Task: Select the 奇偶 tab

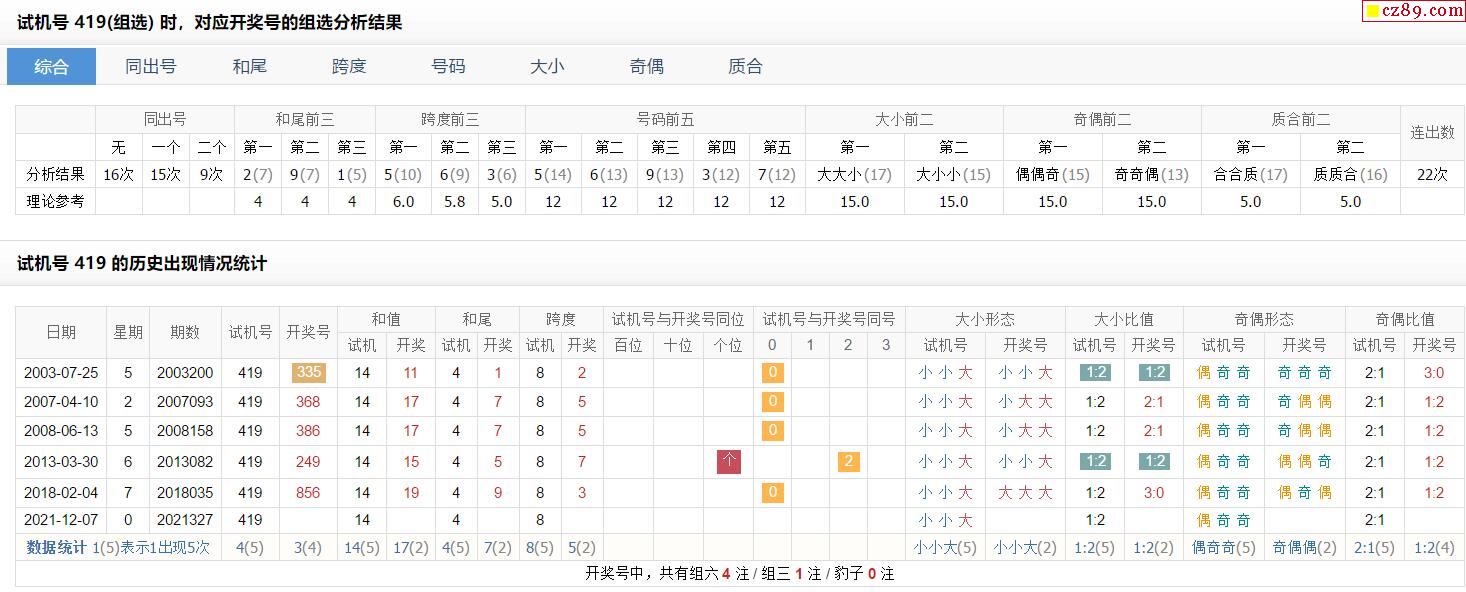Action: tap(646, 67)
